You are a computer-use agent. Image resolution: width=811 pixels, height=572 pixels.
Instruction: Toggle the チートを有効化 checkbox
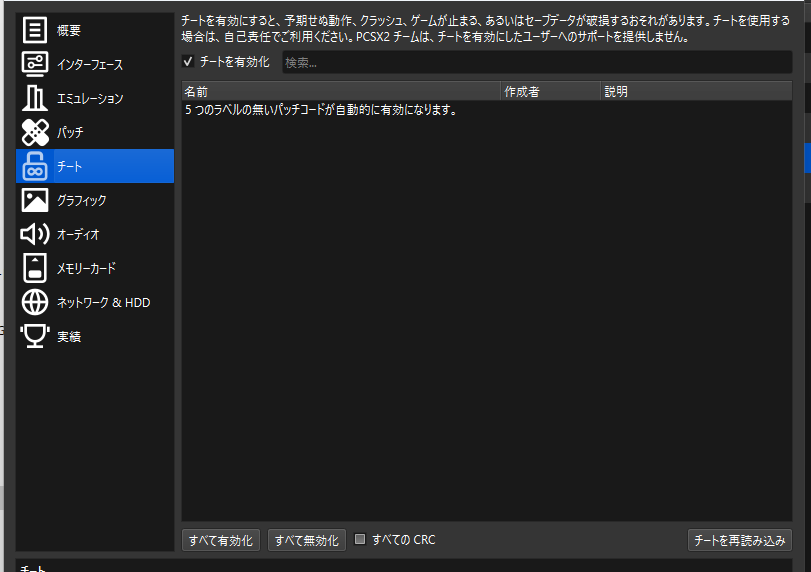click(x=188, y=62)
